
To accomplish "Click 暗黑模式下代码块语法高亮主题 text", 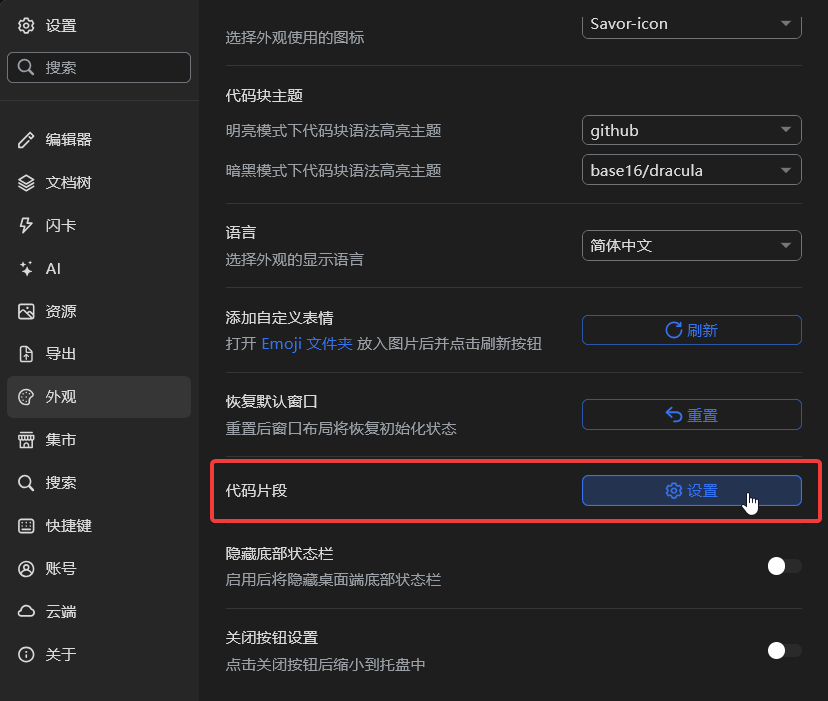I will tap(333, 171).
